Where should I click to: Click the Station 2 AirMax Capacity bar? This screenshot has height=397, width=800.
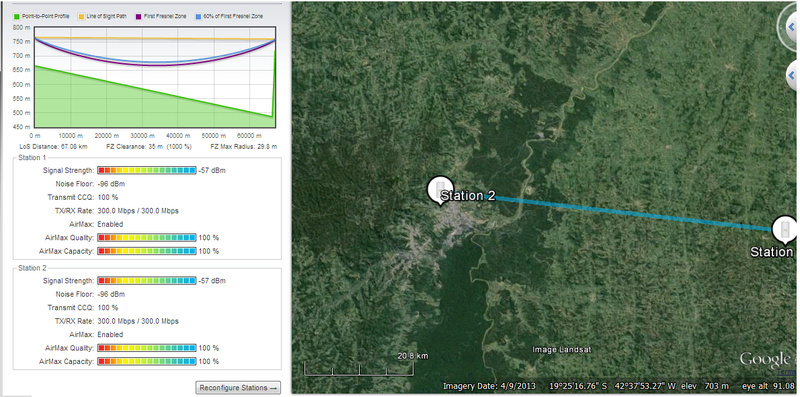point(146,361)
